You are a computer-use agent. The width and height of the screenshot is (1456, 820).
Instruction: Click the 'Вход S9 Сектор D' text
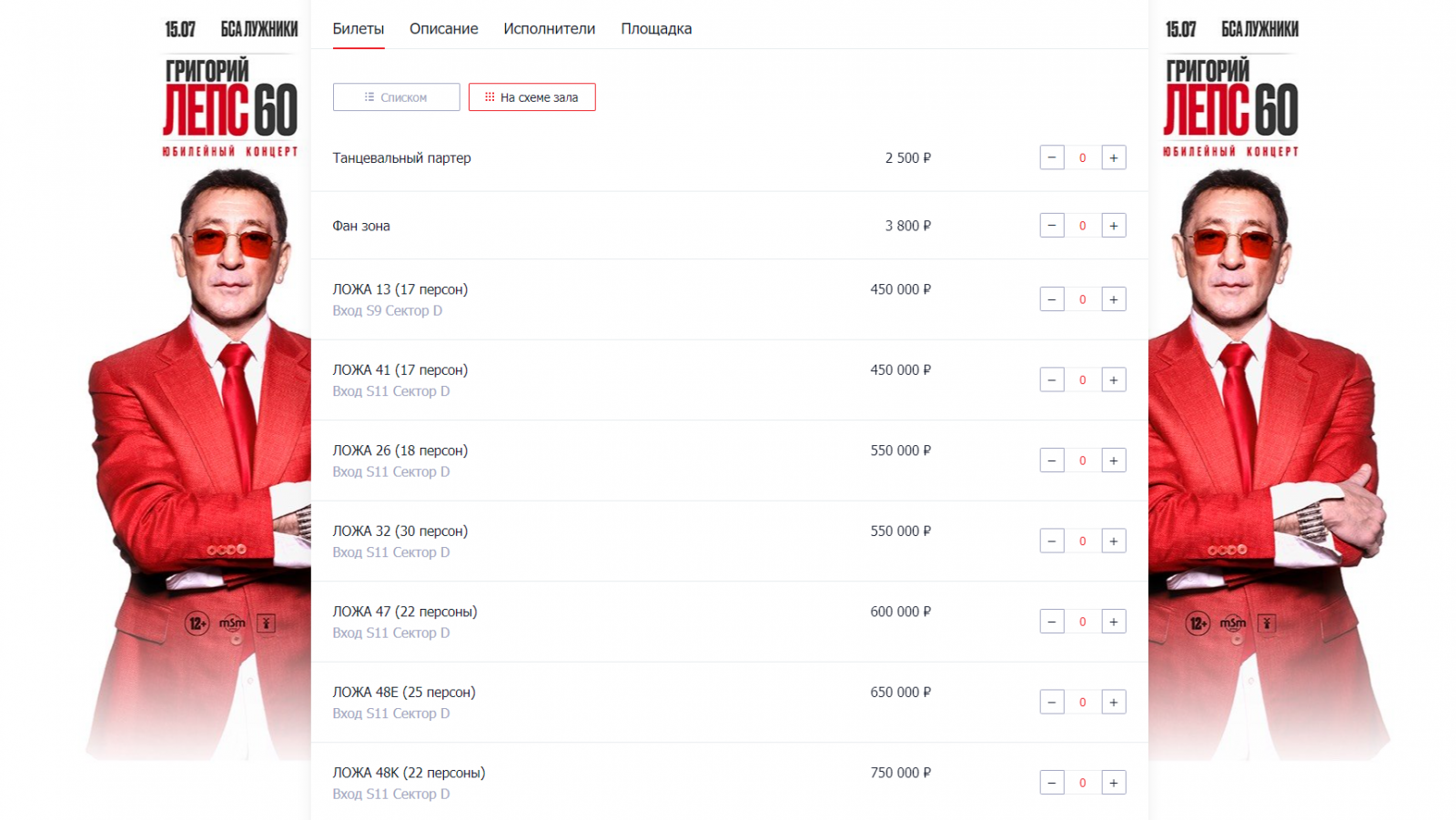[x=388, y=310]
